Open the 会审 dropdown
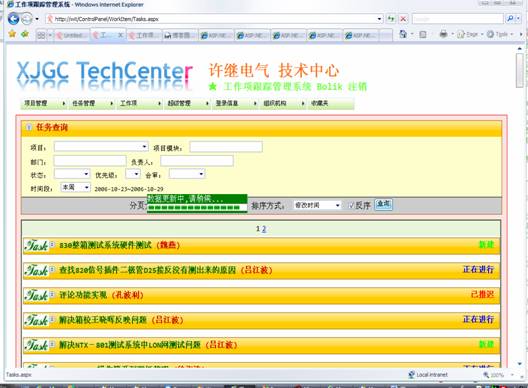This screenshot has height=388, width=528. 187,174
